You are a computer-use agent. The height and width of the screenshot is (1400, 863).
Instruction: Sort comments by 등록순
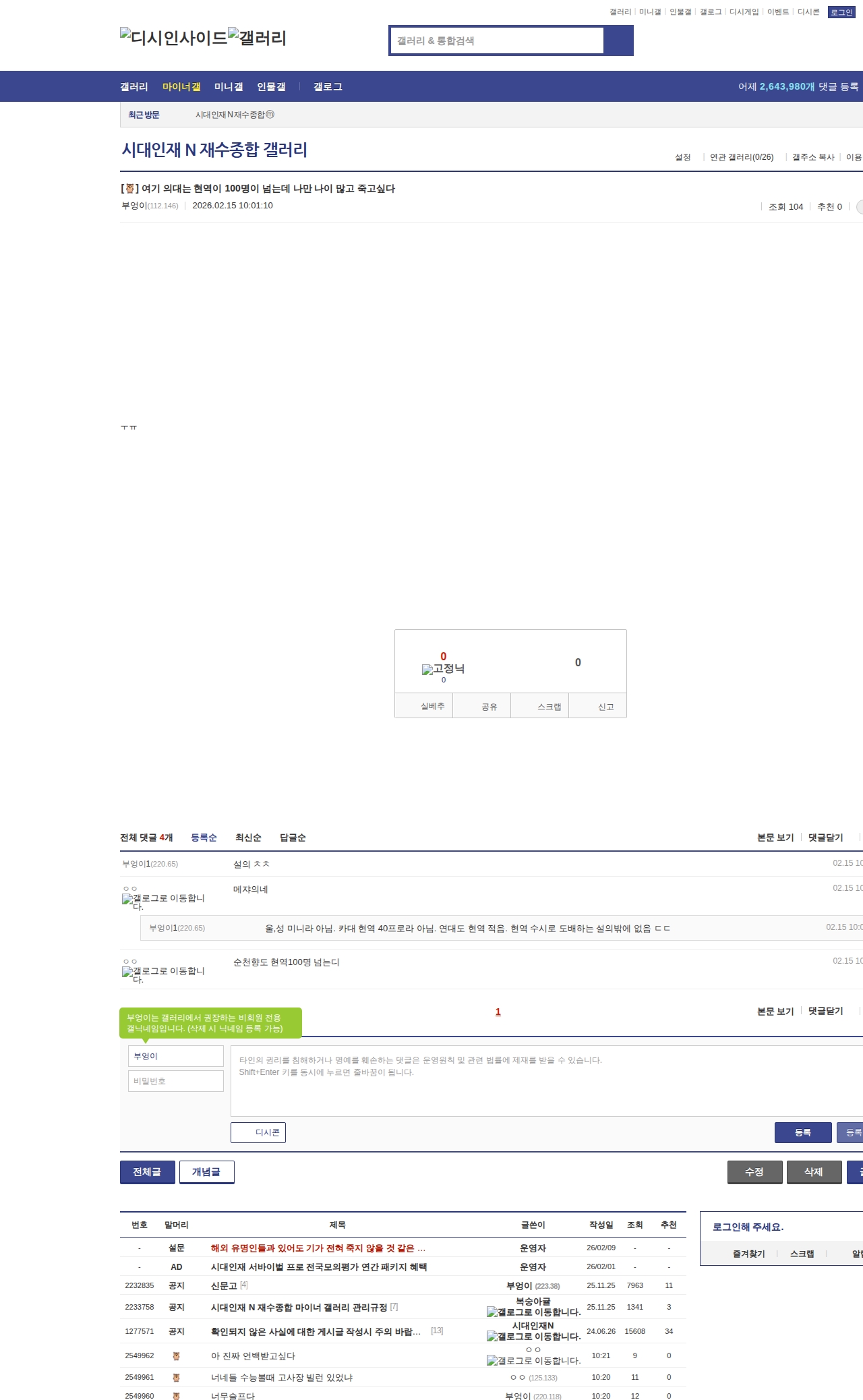tap(204, 838)
